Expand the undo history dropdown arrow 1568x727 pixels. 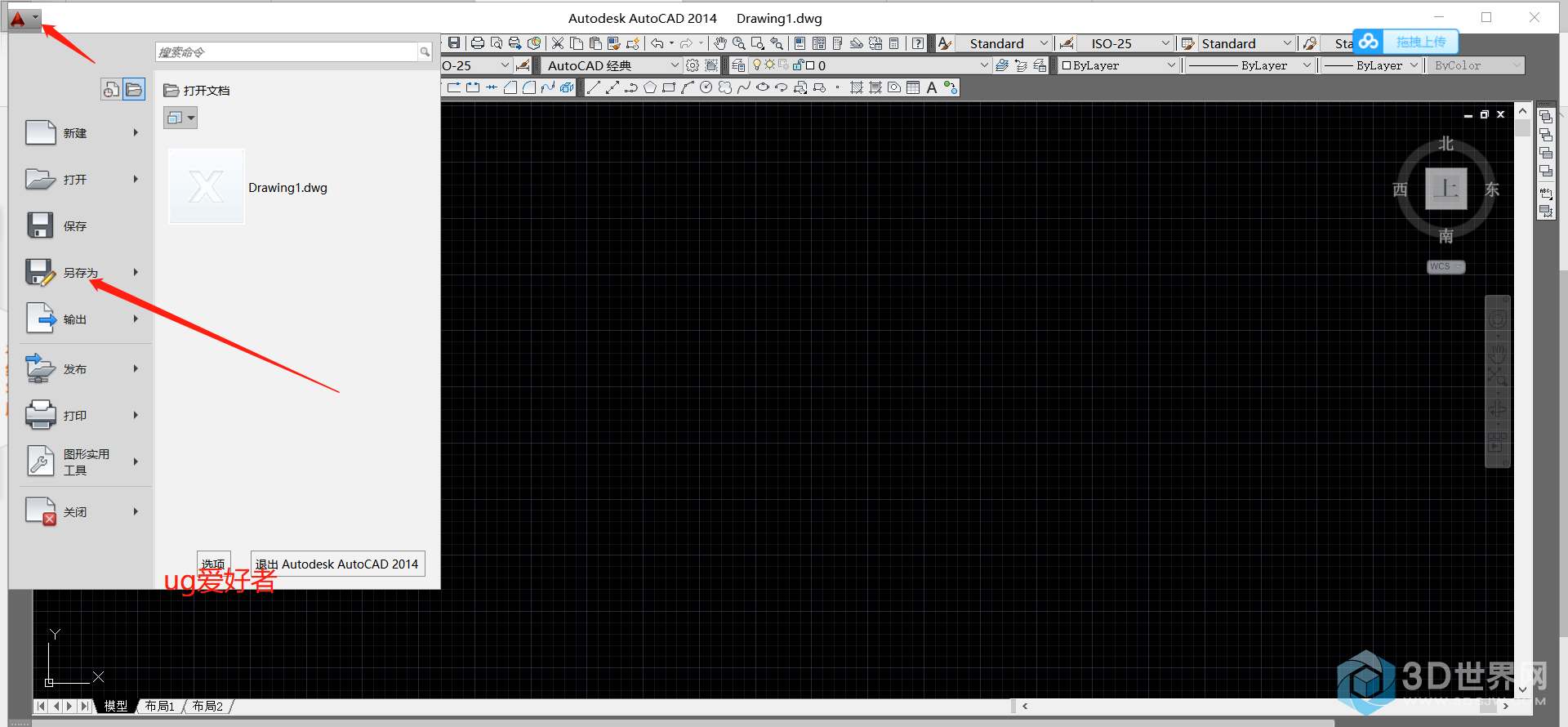[x=671, y=43]
